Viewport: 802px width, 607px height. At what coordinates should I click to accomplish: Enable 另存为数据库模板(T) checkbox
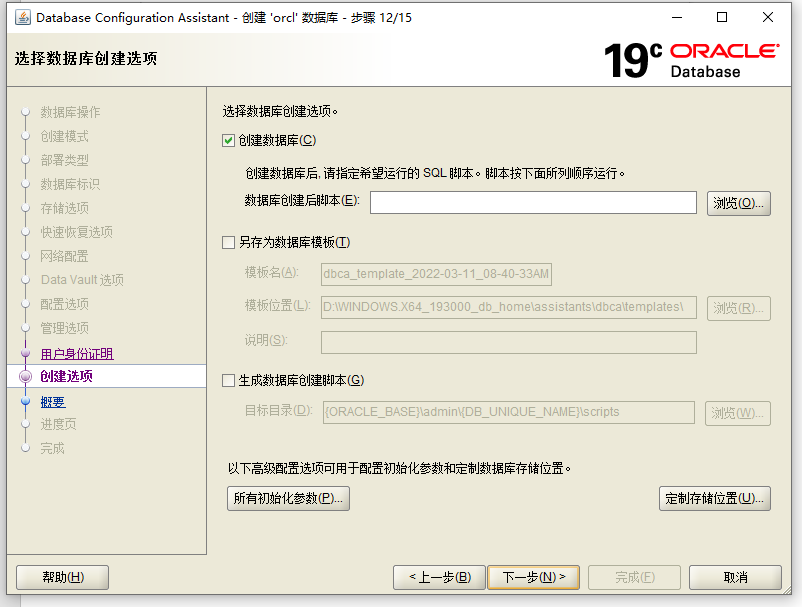[228, 242]
